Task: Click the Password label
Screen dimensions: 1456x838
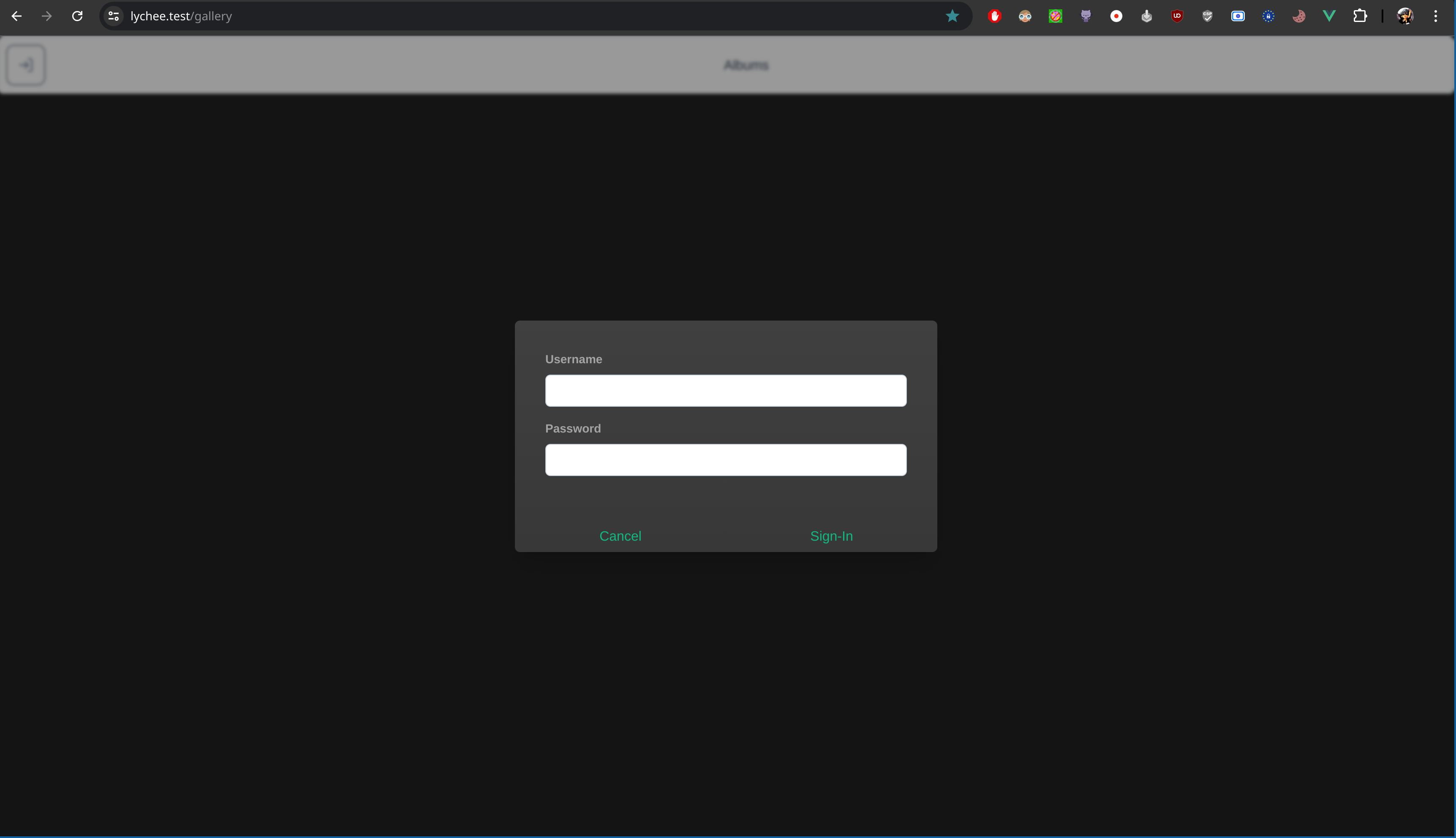Action: click(x=573, y=429)
